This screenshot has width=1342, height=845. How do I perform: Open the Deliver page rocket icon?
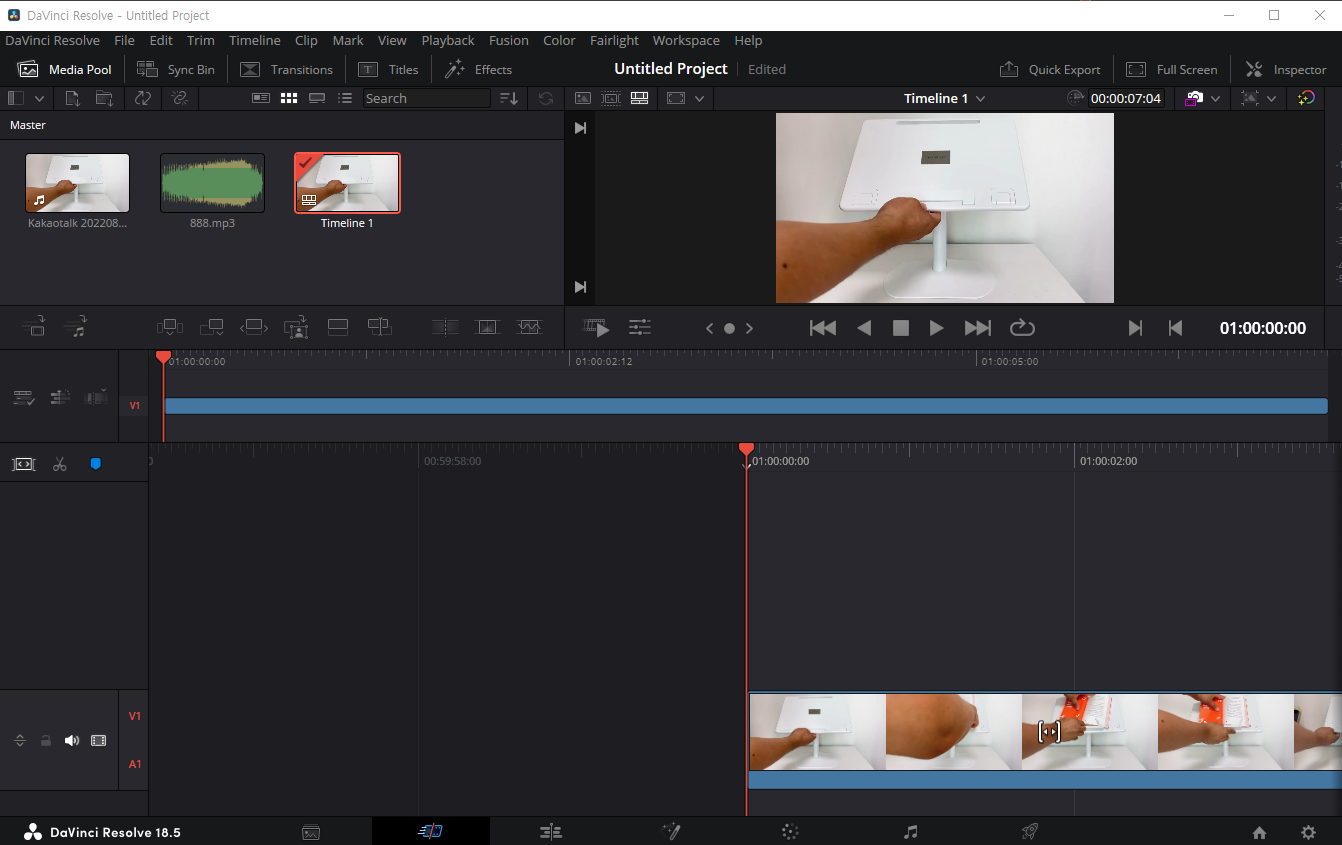coord(1030,831)
